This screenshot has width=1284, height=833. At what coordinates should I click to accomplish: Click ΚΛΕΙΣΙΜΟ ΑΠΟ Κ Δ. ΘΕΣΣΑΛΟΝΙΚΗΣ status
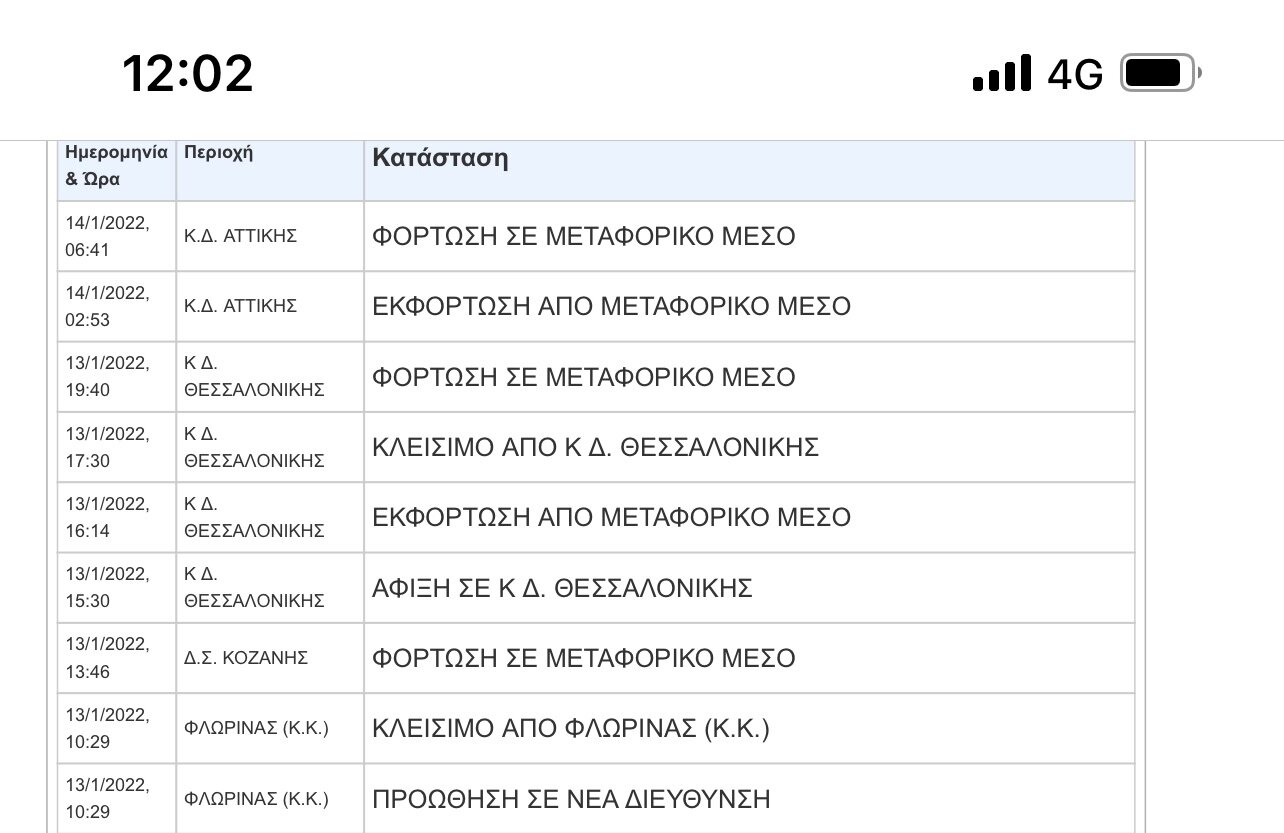pyautogui.click(x=595, y=447)
